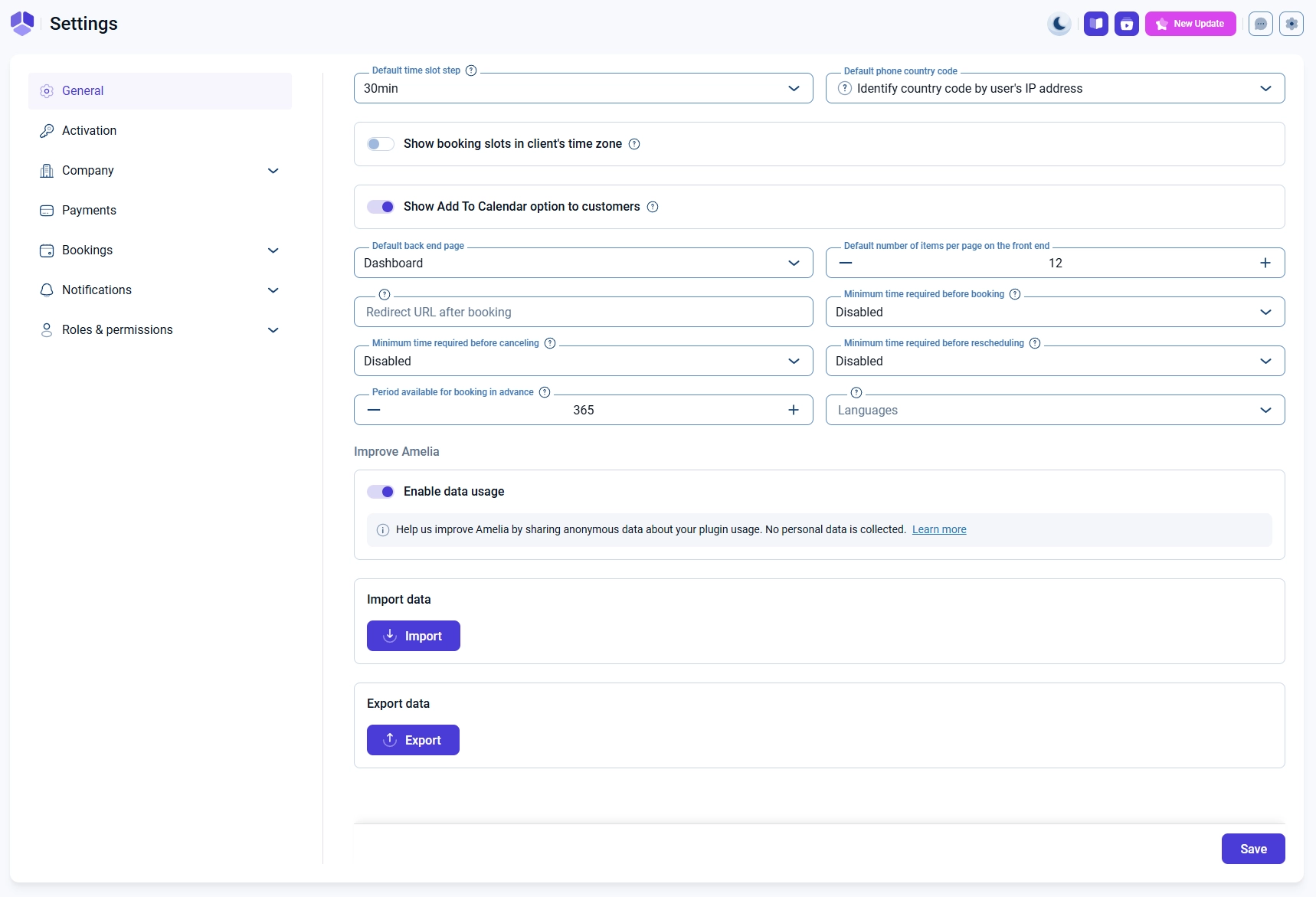The width and height of the screenshot is (1316, 897).
Task: Expand Company submenu chevron
Action: point(273,171)
